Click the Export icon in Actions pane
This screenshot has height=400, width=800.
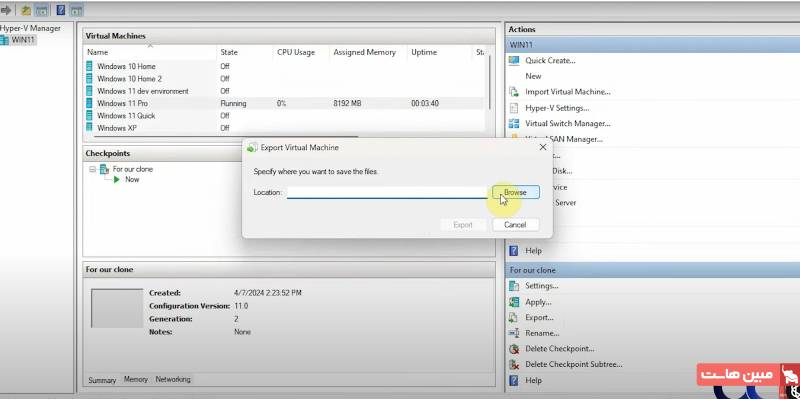pos(514,318)
